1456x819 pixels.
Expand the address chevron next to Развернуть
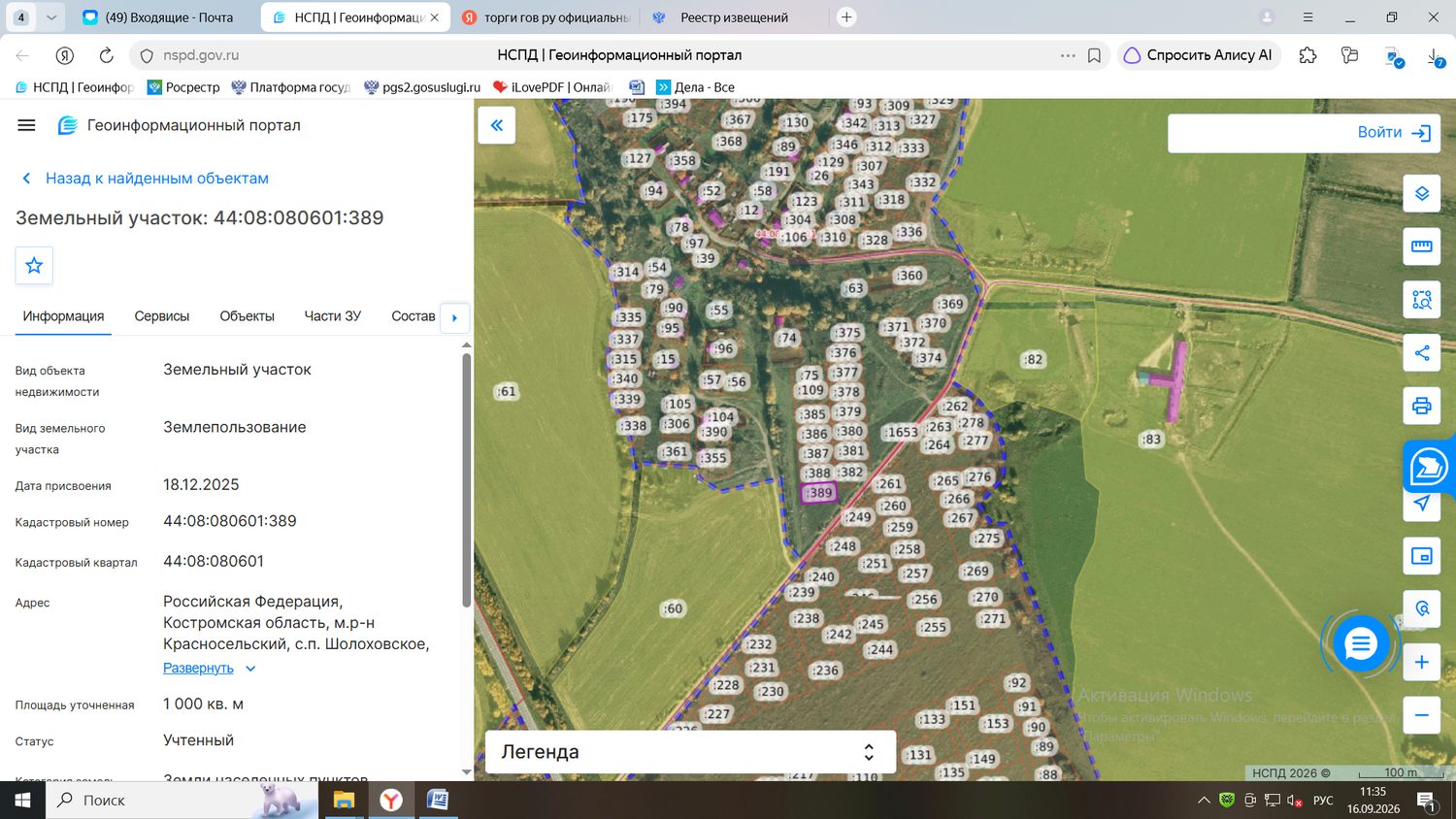click(250, 669)
